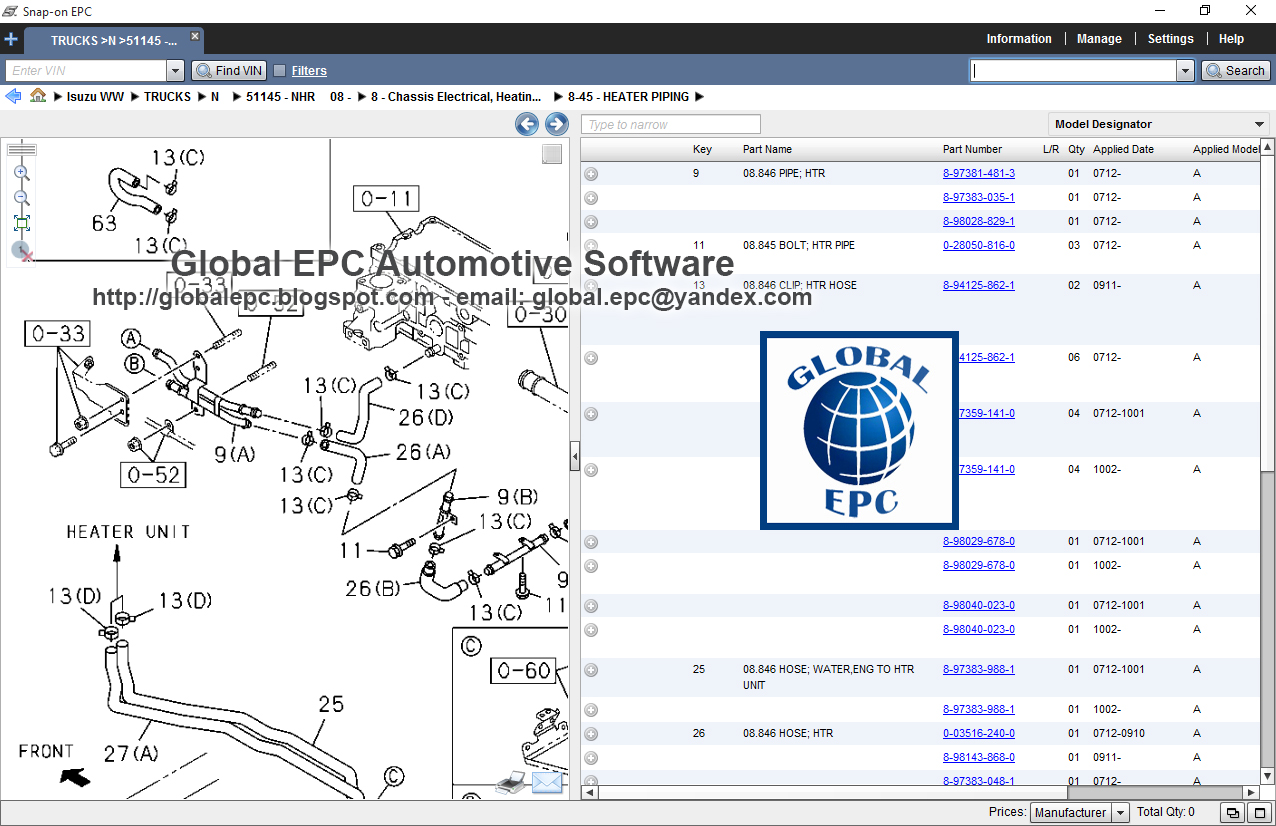Select the 51145 - NHR breadcrumb
Viewport: 1276px width, 826px height.
(281, 97)
